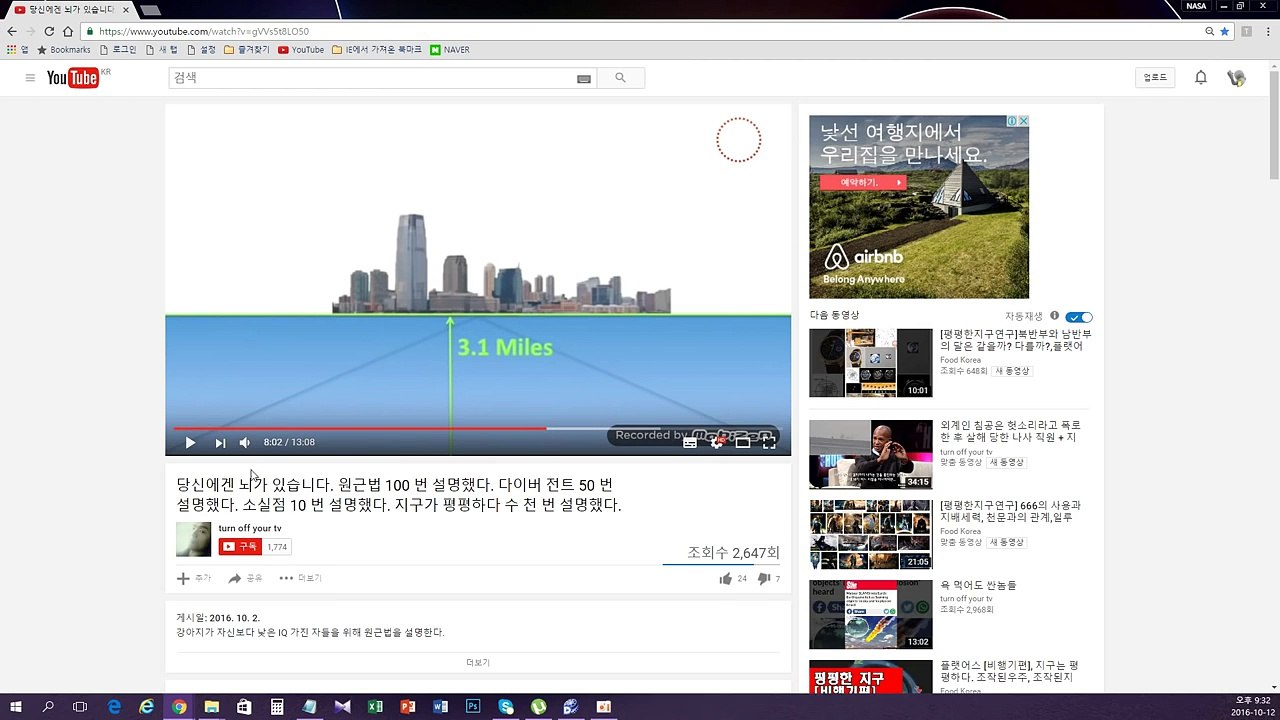Open the YouTube bookmark

tap(301, 49)
